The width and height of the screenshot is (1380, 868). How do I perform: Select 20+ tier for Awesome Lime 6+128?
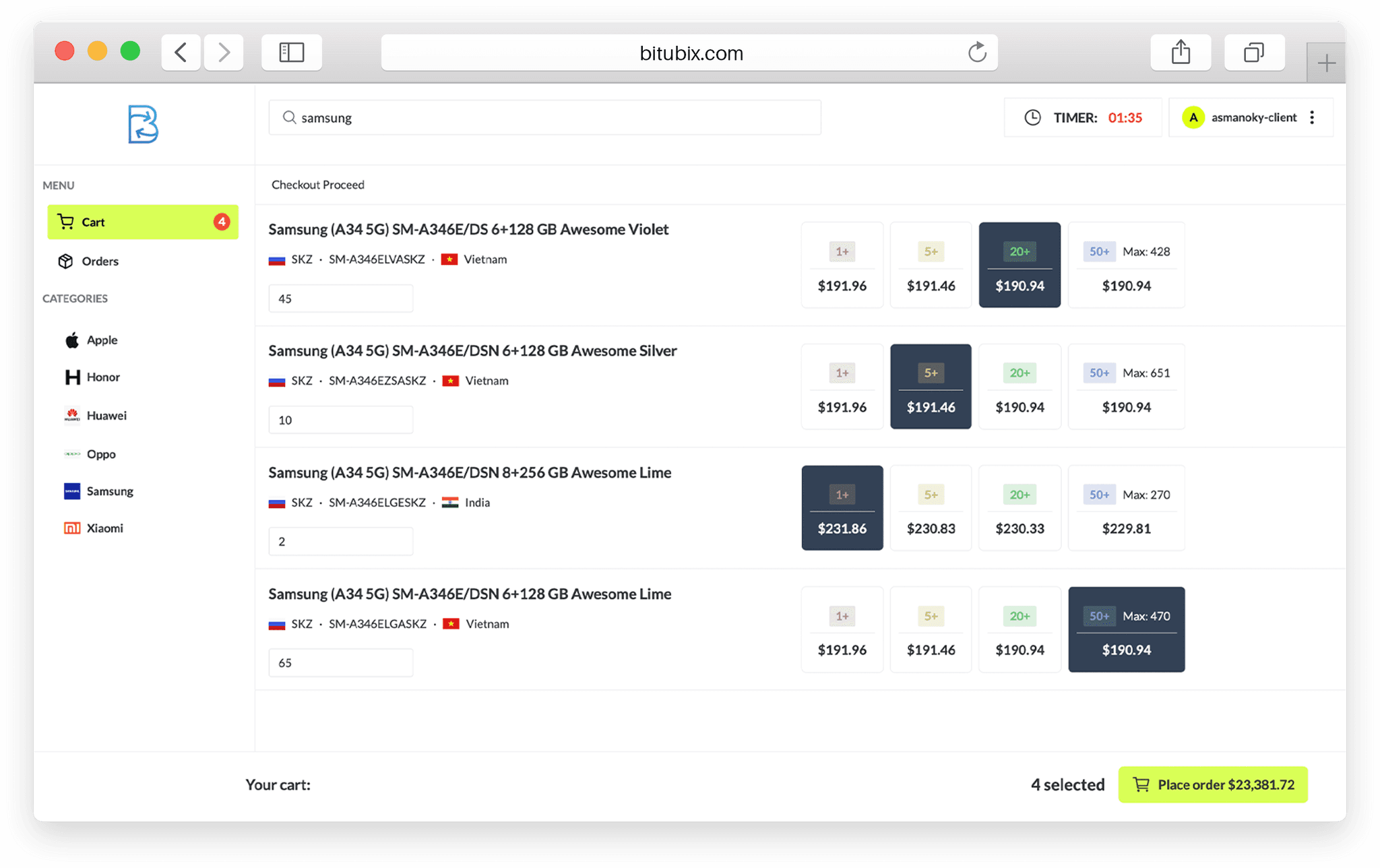point(1020,629)
